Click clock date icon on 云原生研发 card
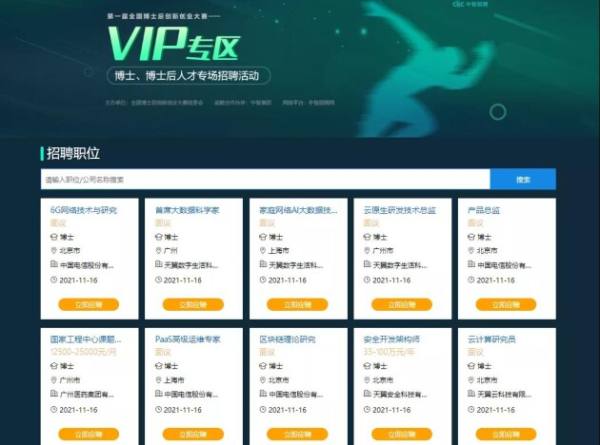This screenshot has width=600, height=445. click(367, 280)
